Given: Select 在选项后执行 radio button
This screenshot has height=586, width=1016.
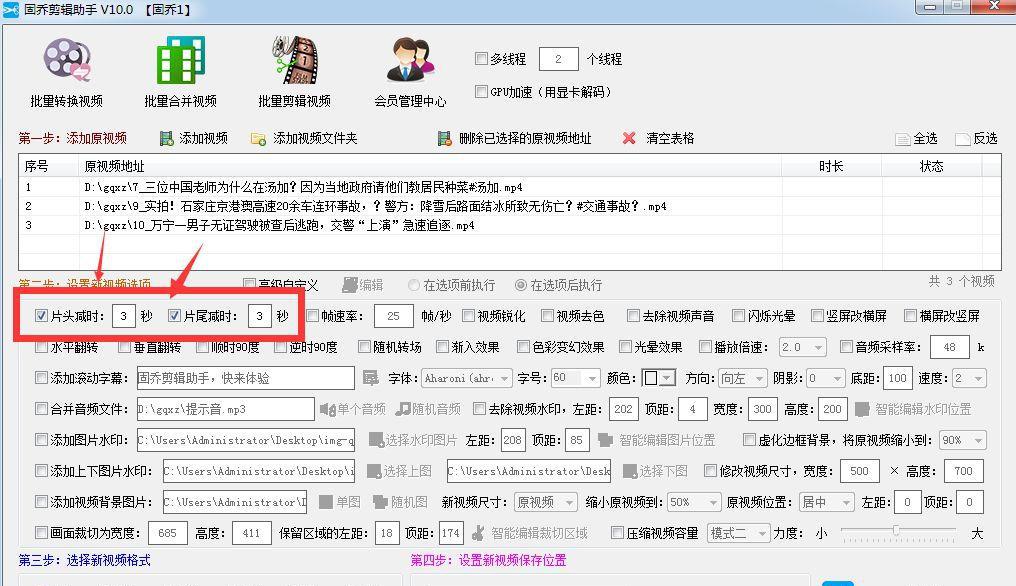Looking at the screenshot, I should click(x=520, y=285).
